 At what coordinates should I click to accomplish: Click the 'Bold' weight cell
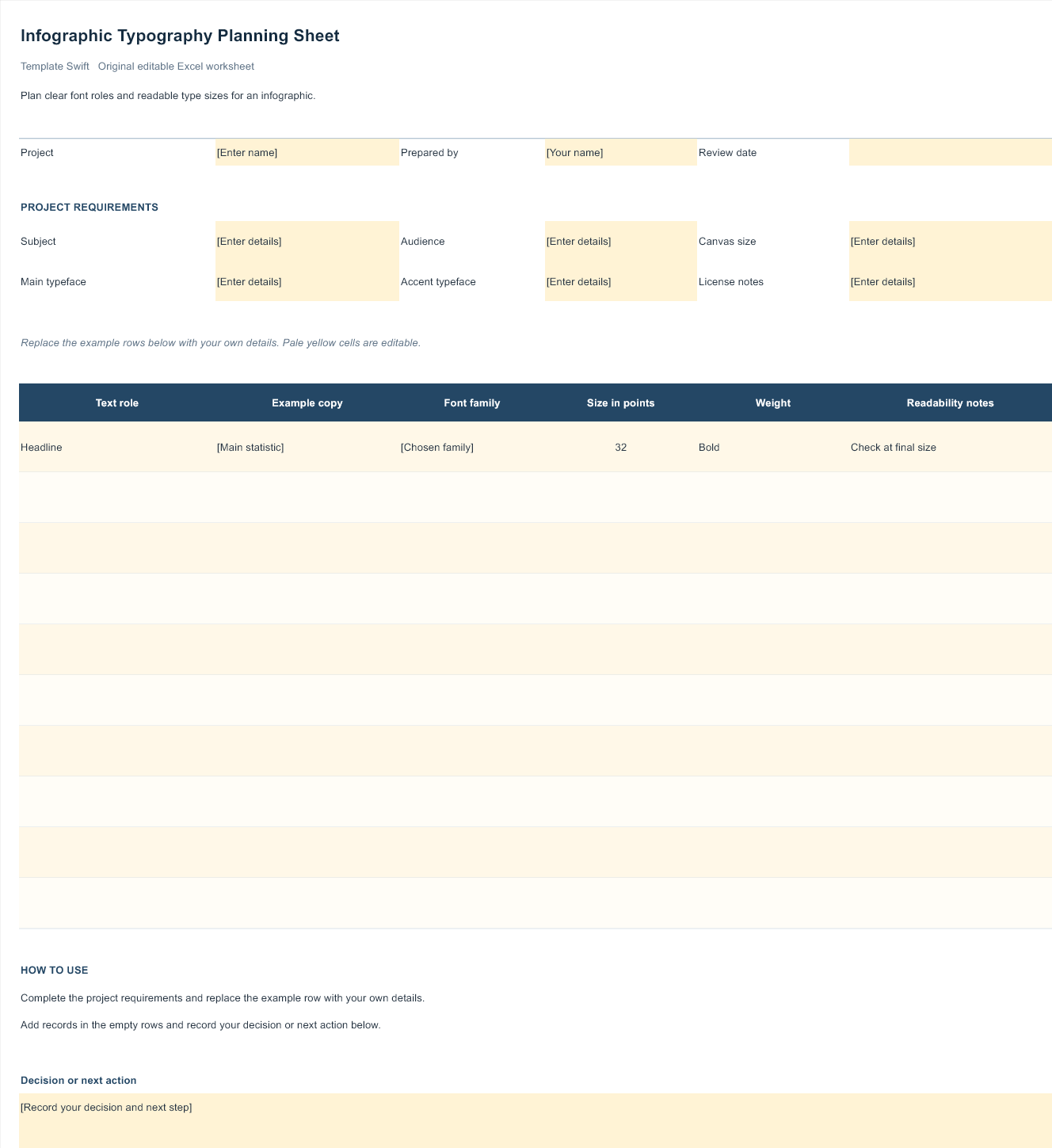pos(773,447)
